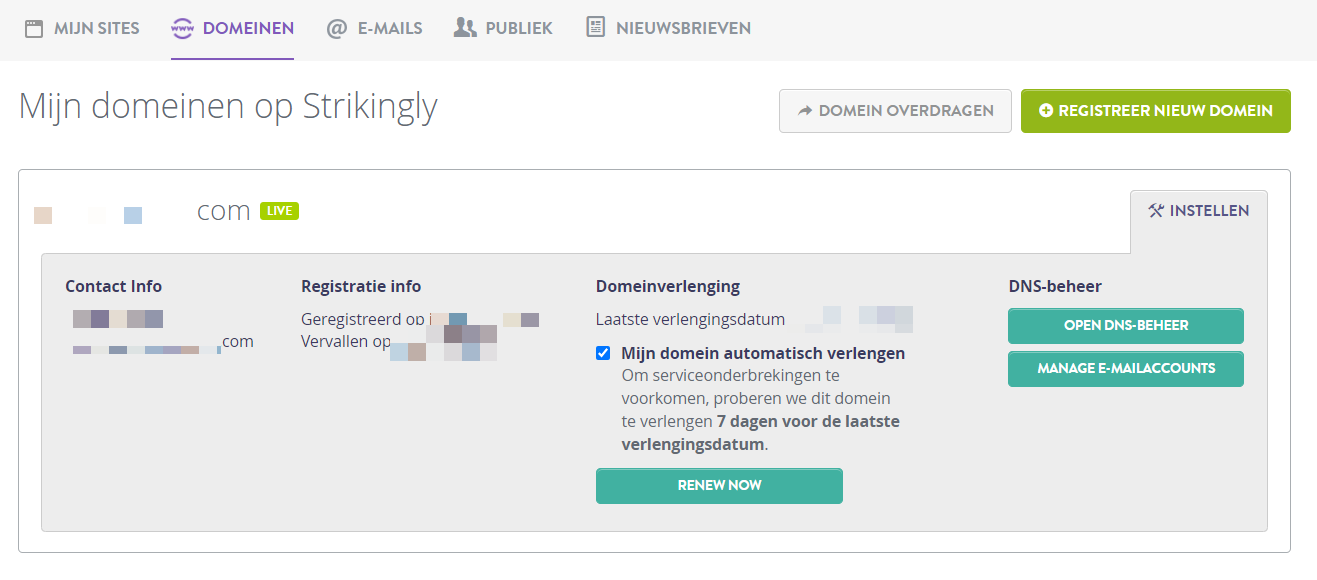The height and width of the screenshot is (580, 1317).
Task: Click the Renew Now button
Action: click(719, 485)
